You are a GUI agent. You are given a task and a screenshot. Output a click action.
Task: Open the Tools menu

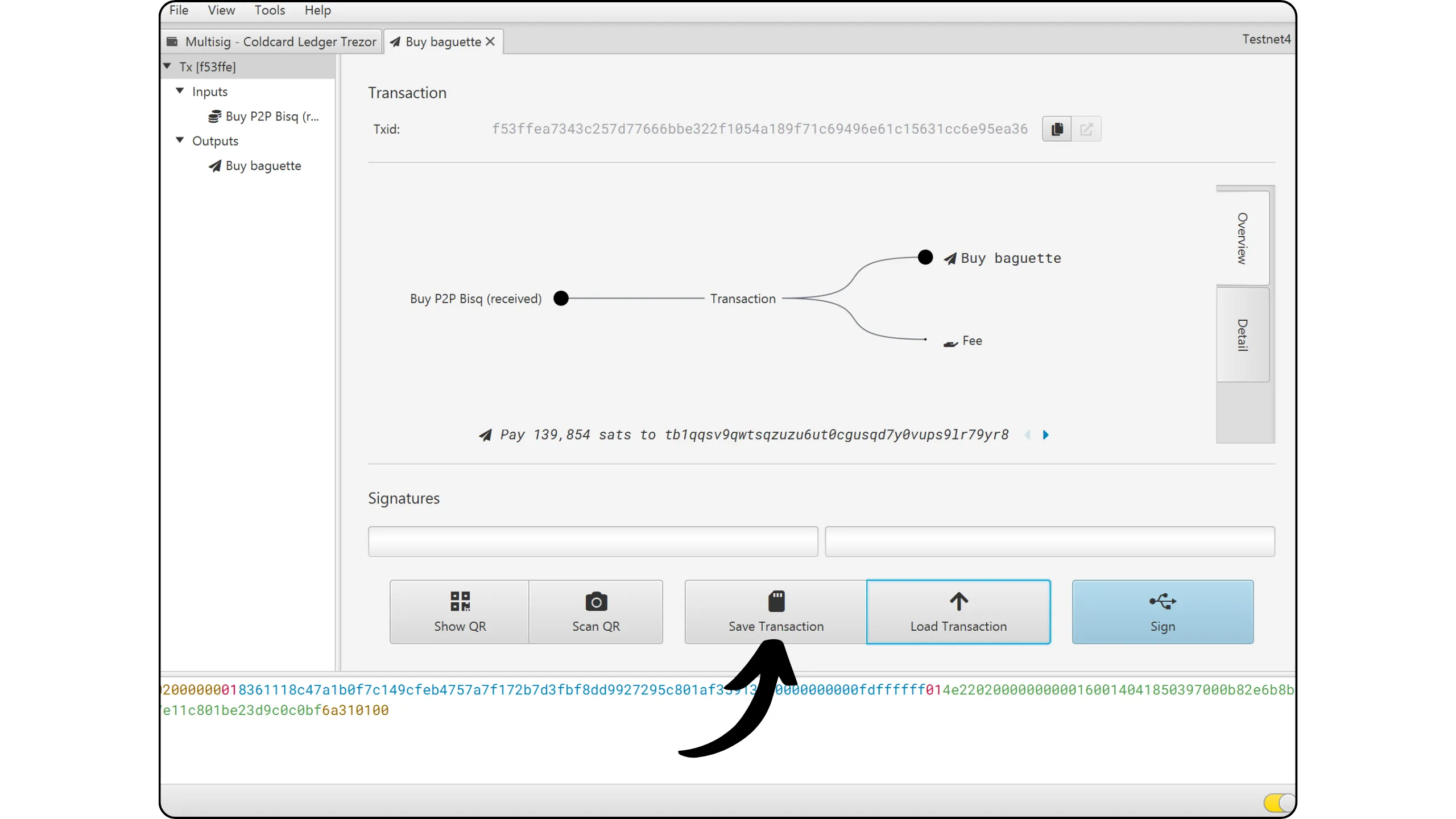coord(270,10)
